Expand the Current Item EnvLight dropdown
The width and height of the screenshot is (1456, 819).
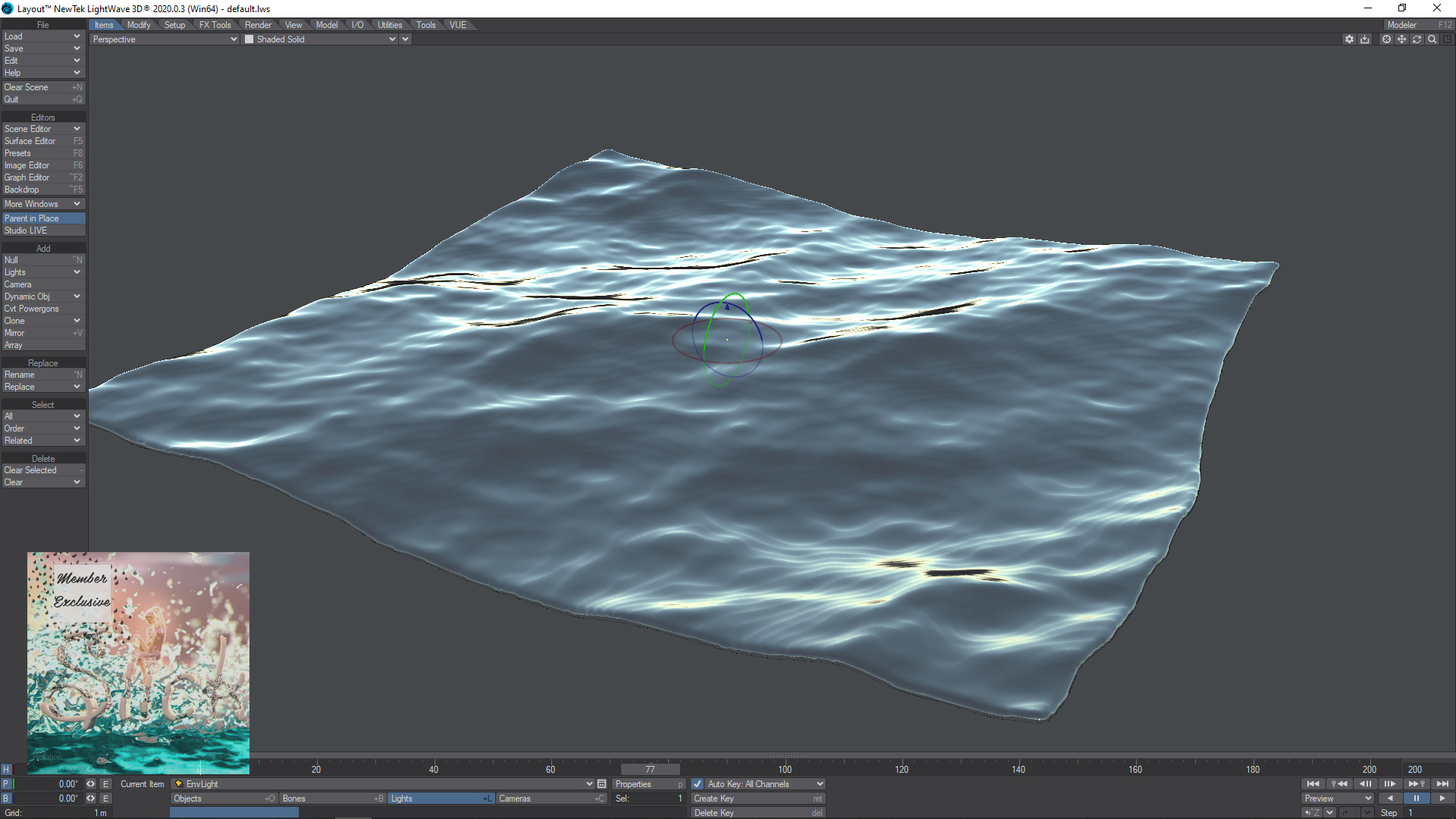point(589,784)
